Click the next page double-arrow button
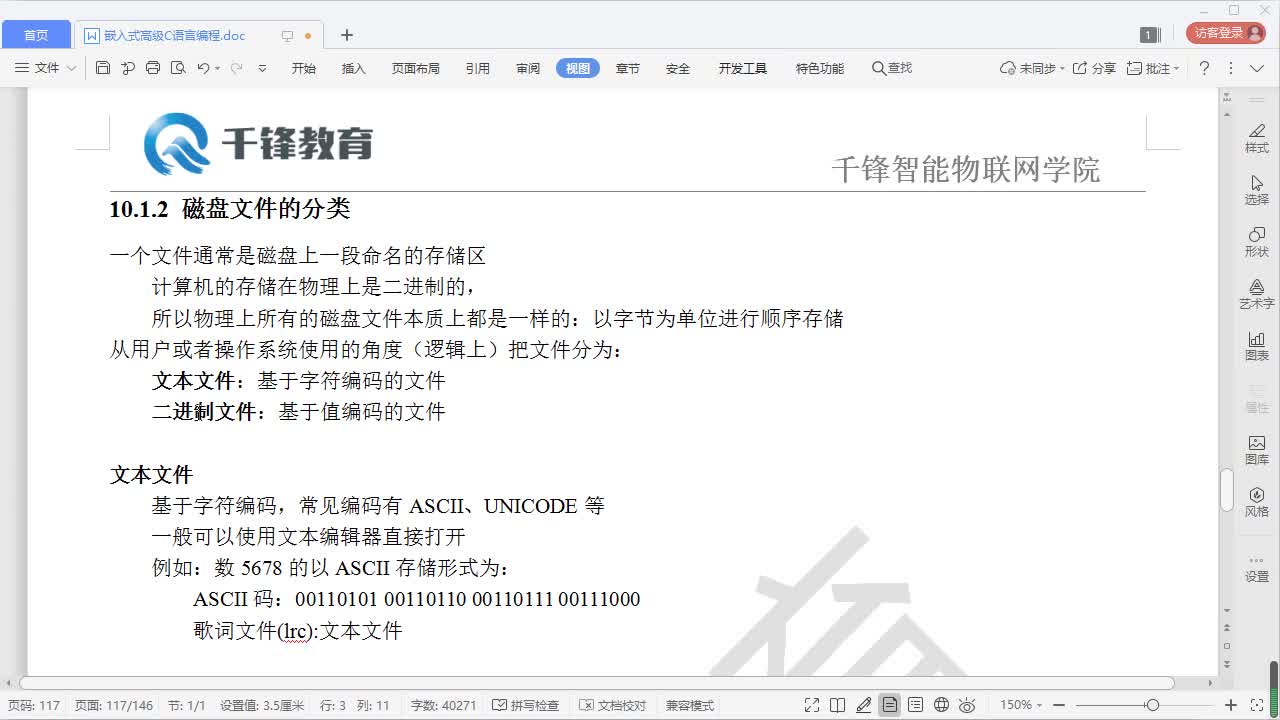The image size is (1280, 720). [1227, 662]
